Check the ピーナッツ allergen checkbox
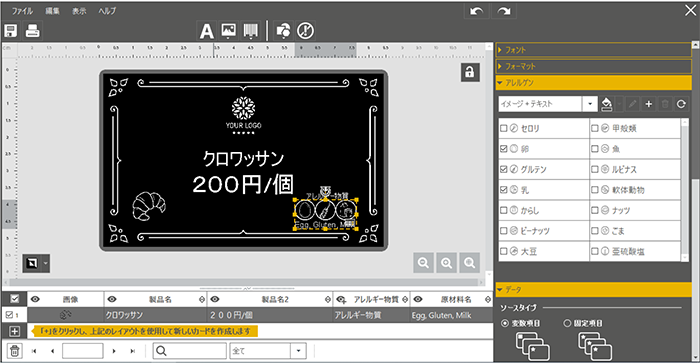This screenshot has width=700, height=363. coord(504,231)
